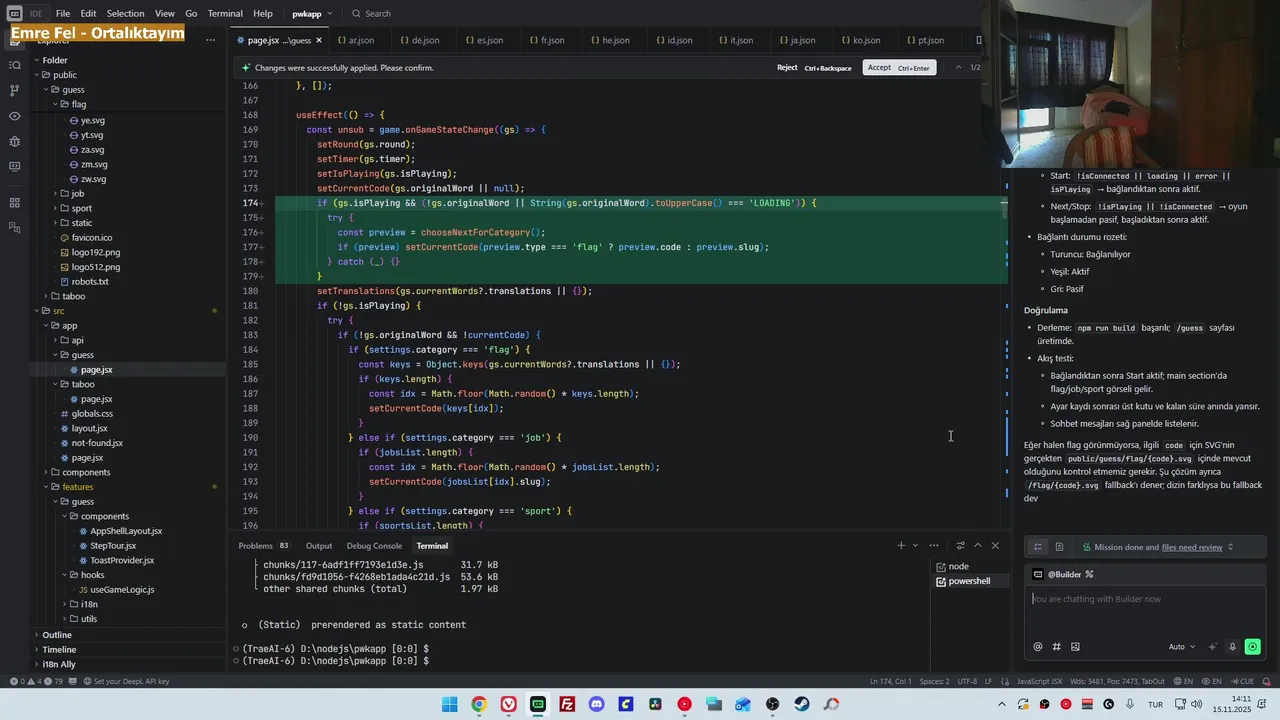Open the Auto model dropdown in chat
Screen dimensions: 1280x720
click(1181, 647)
